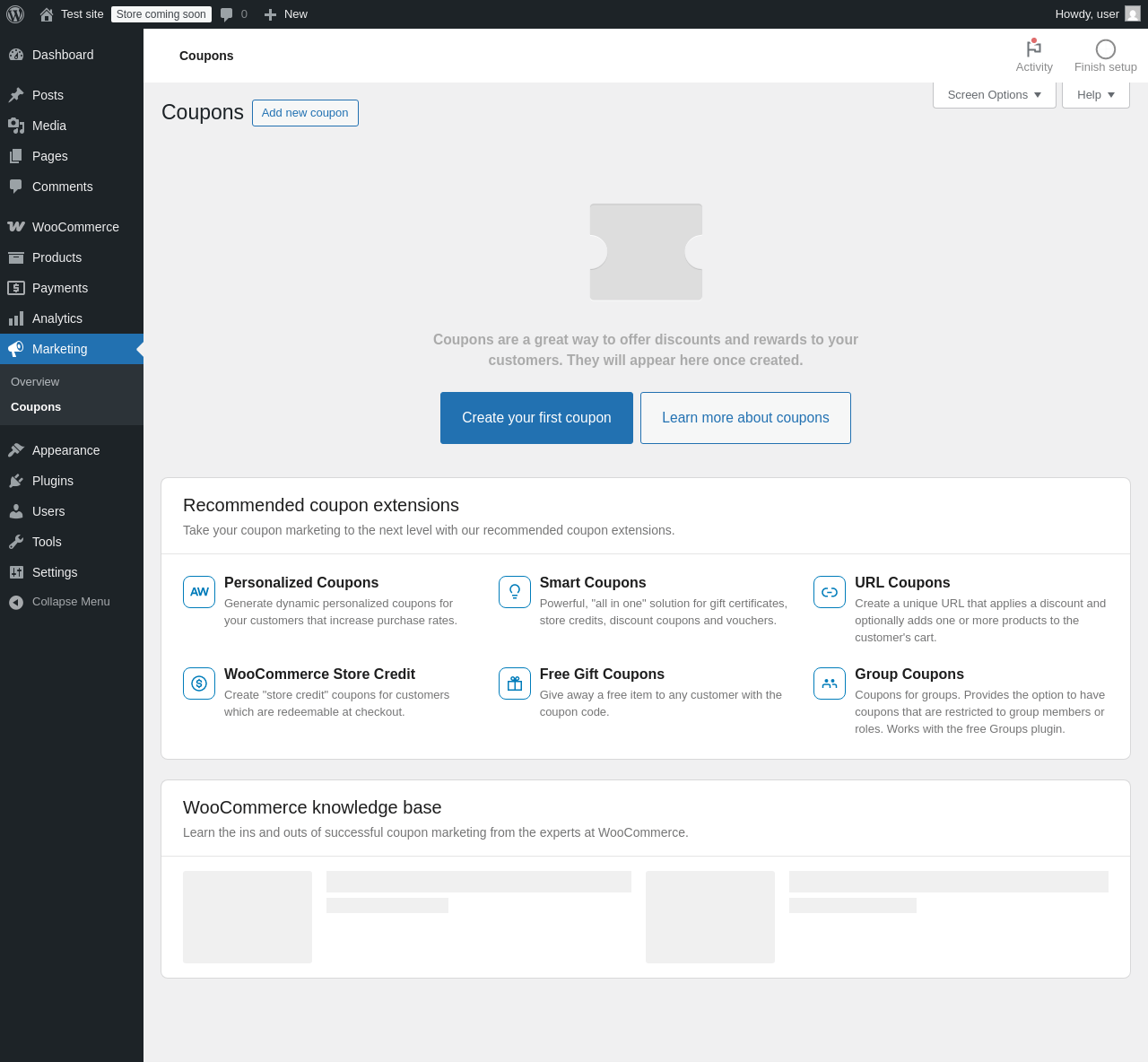
Task: Click the home icon beside Test site
Action: 47,14
